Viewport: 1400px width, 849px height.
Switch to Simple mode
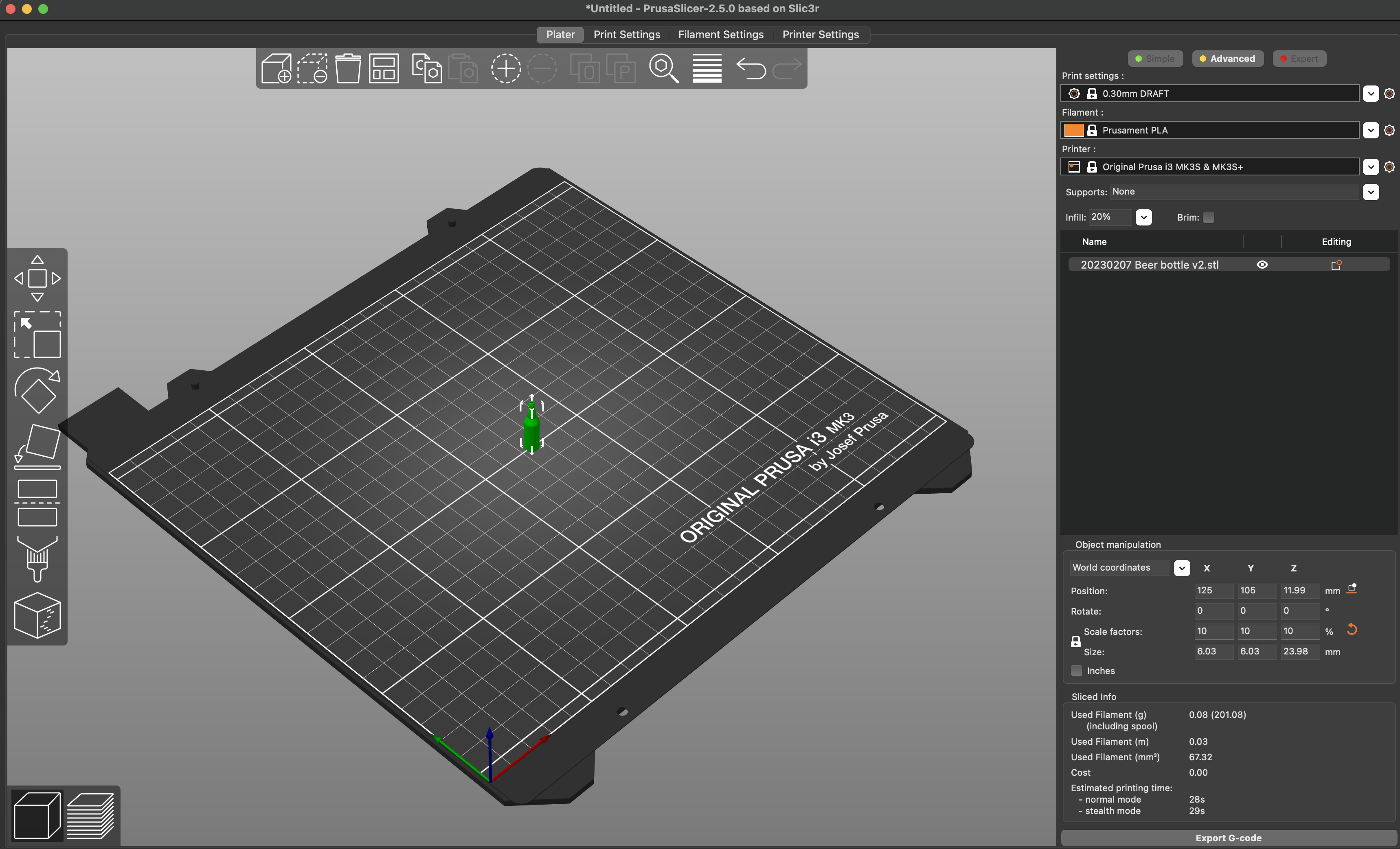pos(1155,59)
